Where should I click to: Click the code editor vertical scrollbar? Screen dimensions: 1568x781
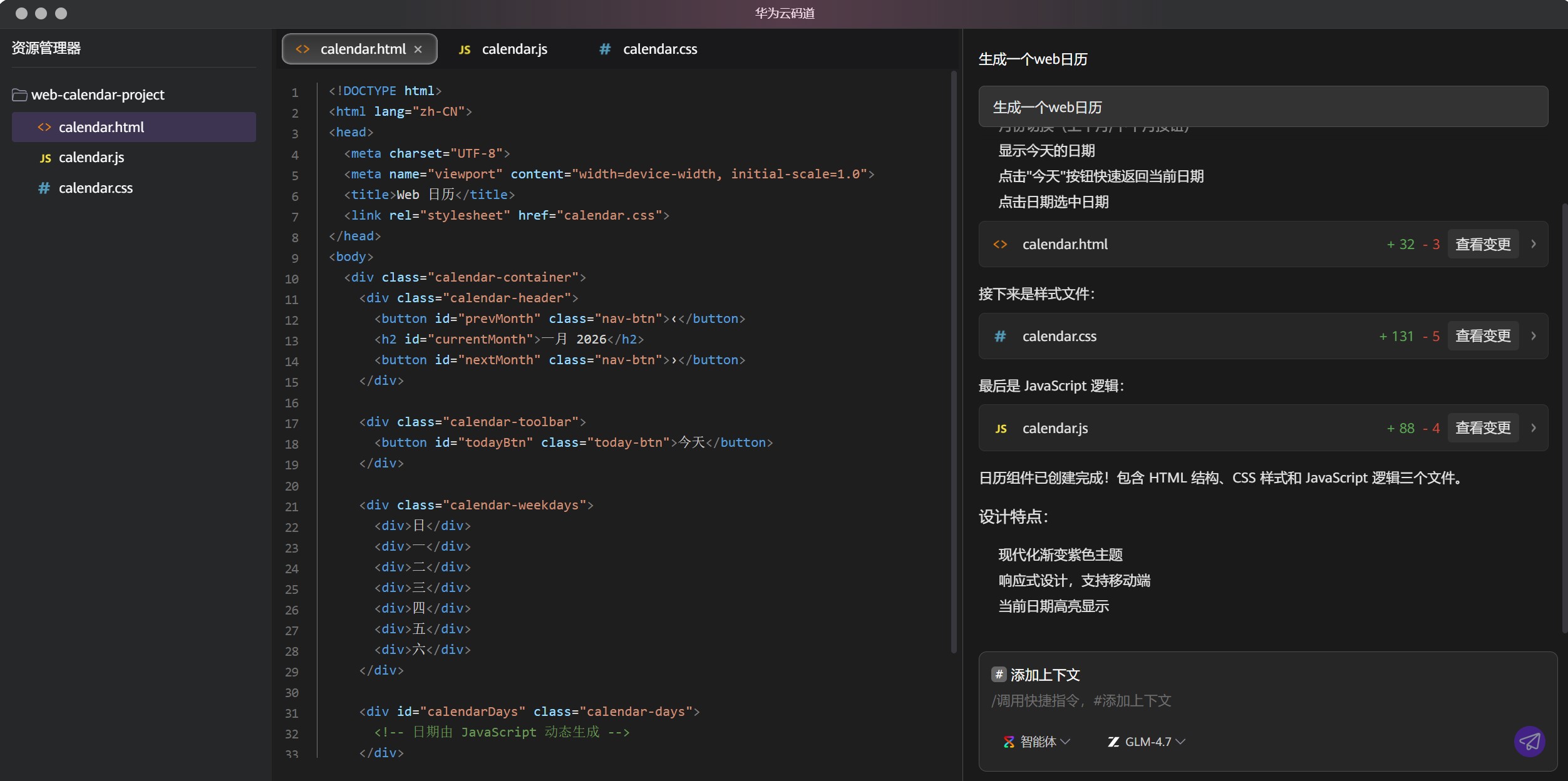[954, 363]
